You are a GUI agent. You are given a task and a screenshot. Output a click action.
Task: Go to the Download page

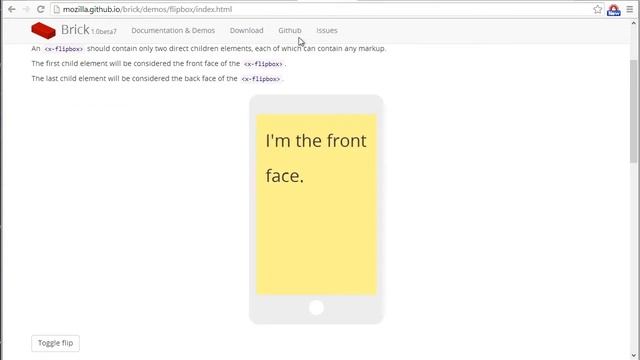pyautogui.click(x=247, y=30)
